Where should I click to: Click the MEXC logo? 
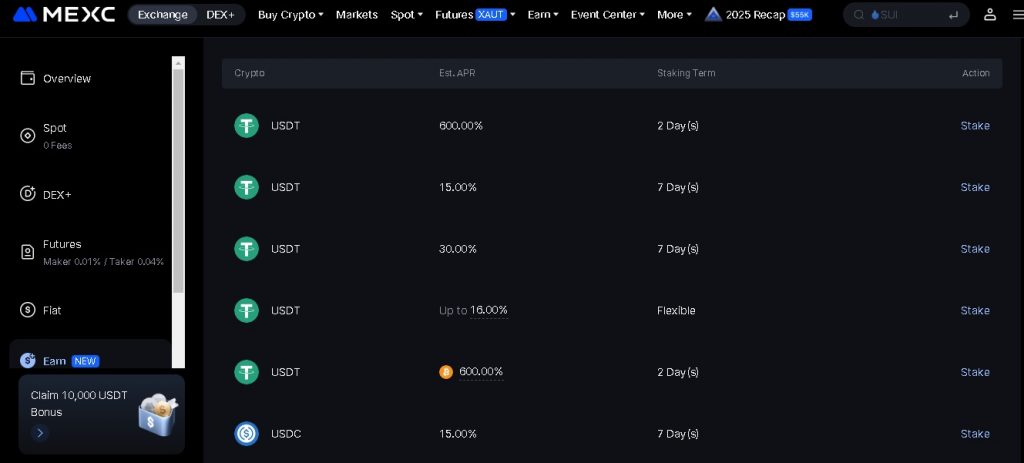coord(64,14)
